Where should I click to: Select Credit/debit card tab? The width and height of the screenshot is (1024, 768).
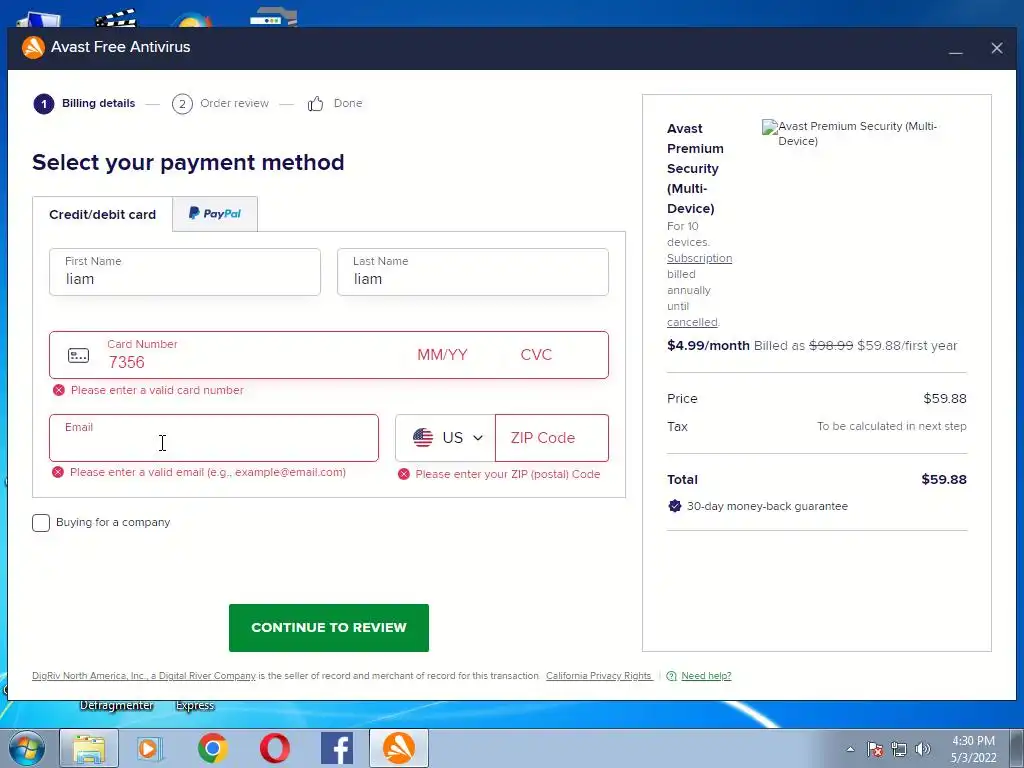click(103, 214)
